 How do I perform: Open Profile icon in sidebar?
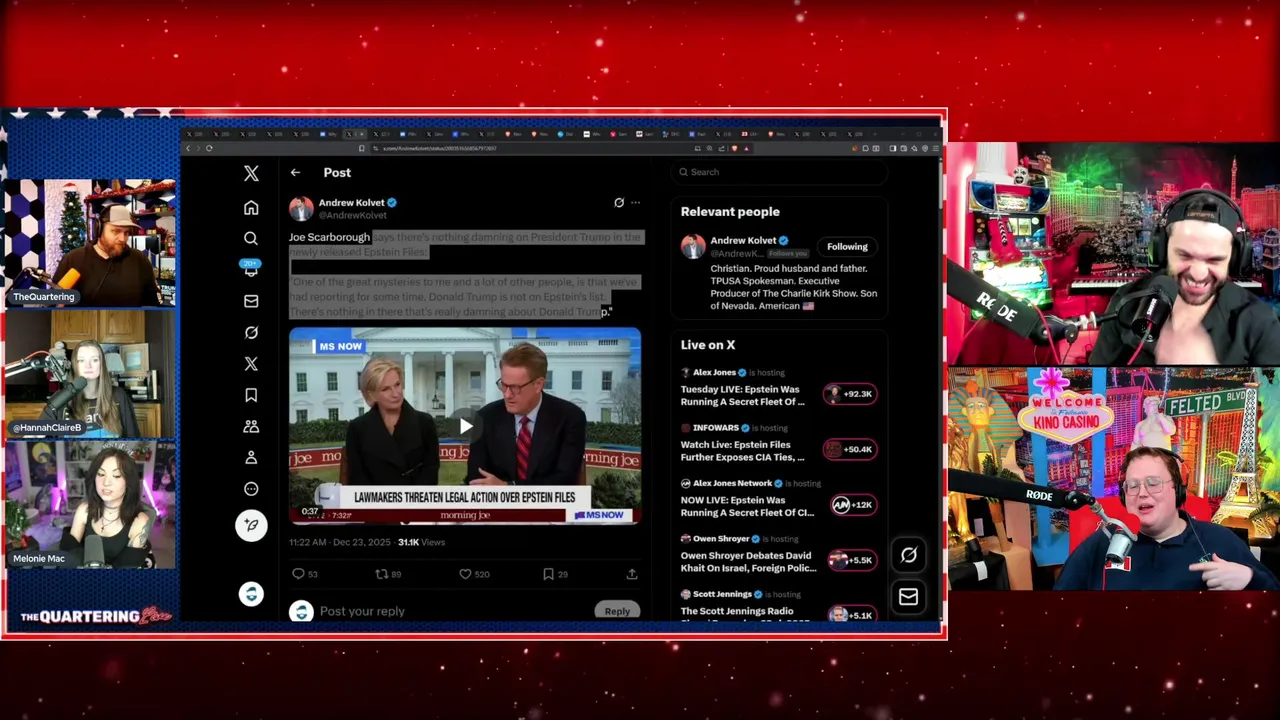(x=251, y=457)
